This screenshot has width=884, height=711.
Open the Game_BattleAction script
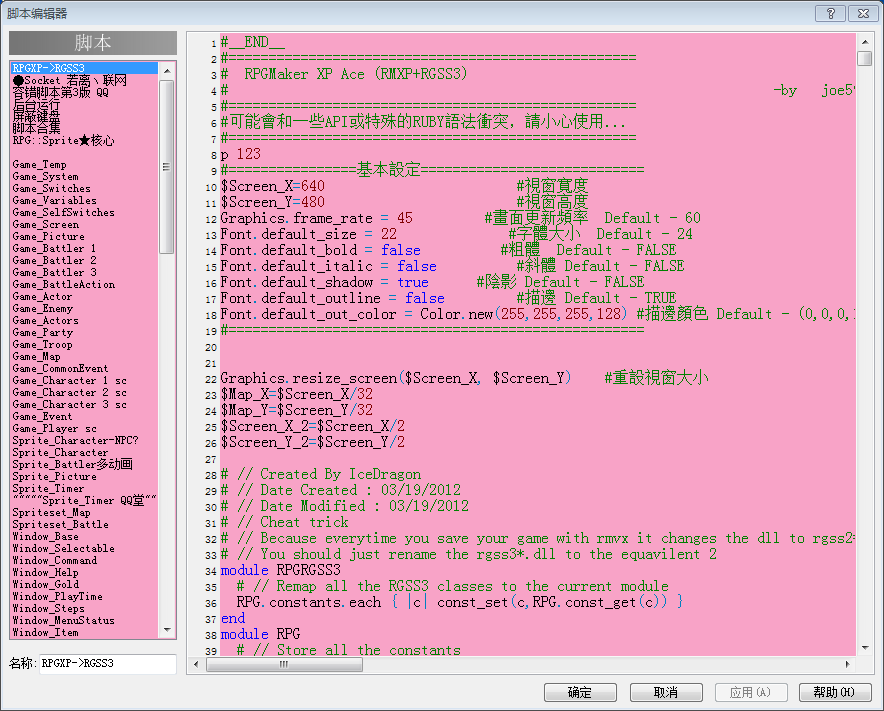coord(85,284)
